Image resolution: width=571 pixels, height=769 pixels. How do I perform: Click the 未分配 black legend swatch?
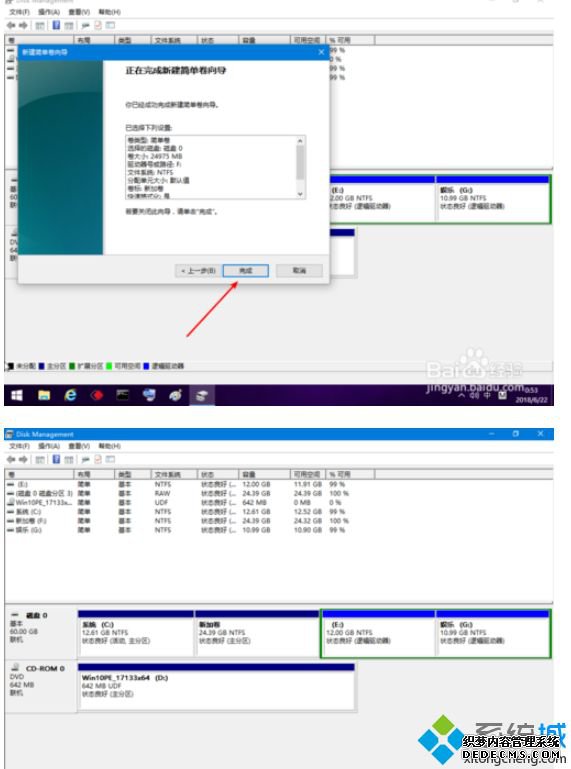point(10,366)
